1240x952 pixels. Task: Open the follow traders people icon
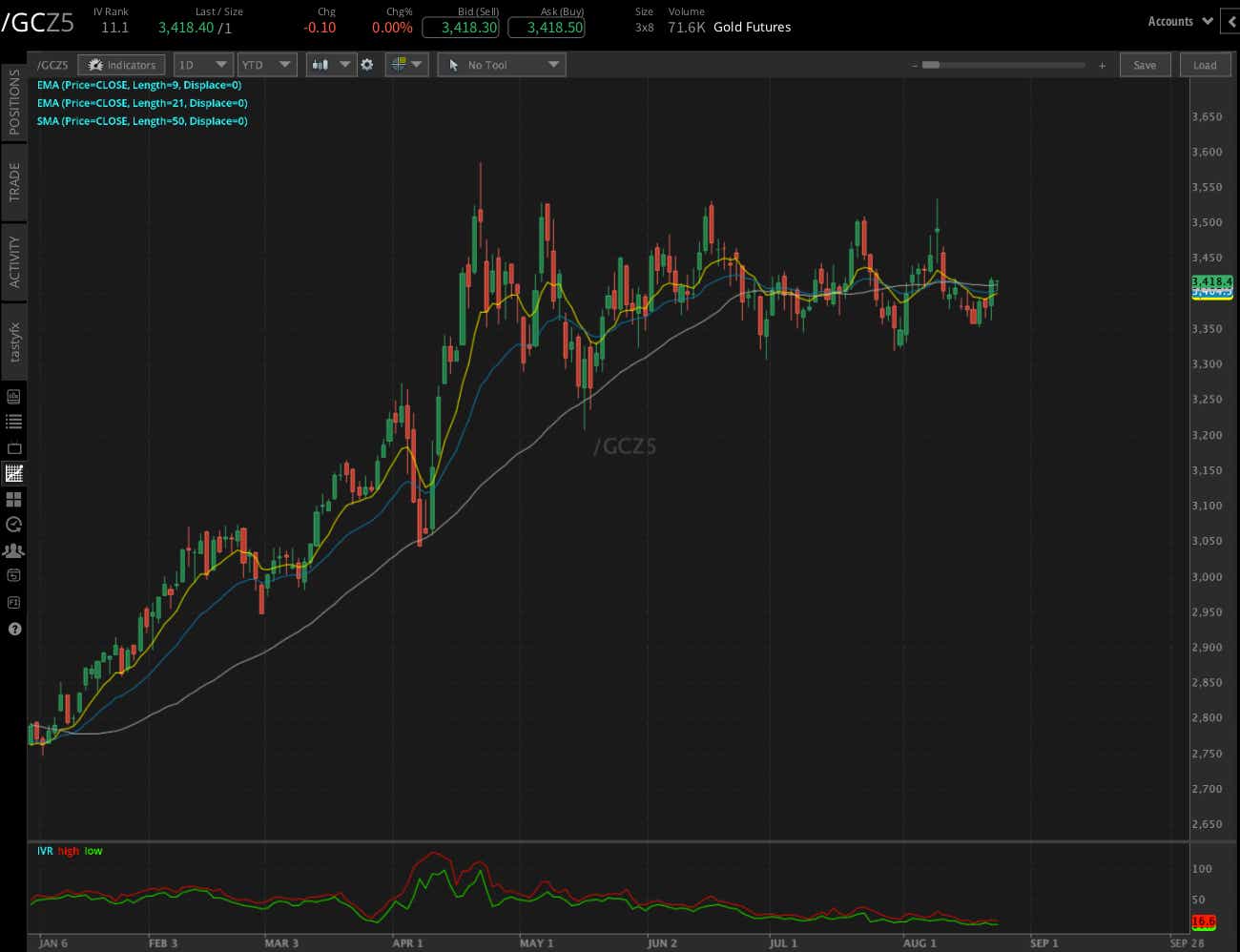[x=14, y=550]
